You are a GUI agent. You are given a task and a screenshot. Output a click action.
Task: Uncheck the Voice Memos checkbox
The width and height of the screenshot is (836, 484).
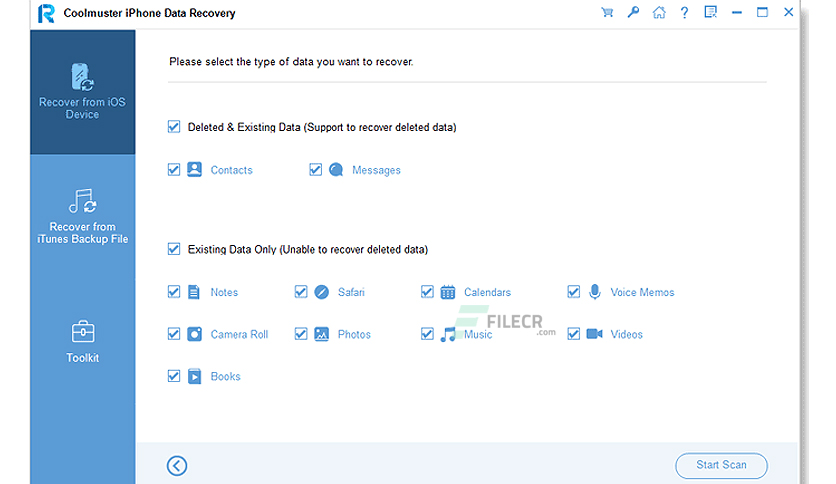(574, 292)
